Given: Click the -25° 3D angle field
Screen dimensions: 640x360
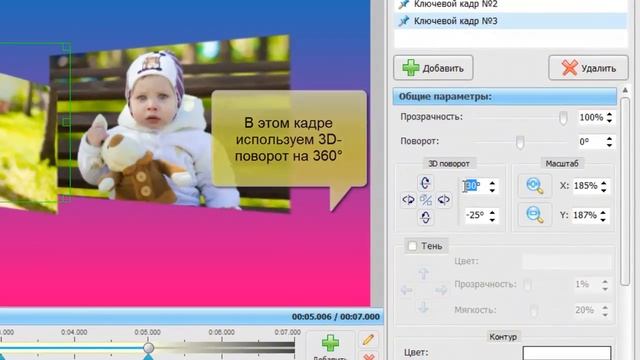Looking at the screenshot, I should [476, 215].
